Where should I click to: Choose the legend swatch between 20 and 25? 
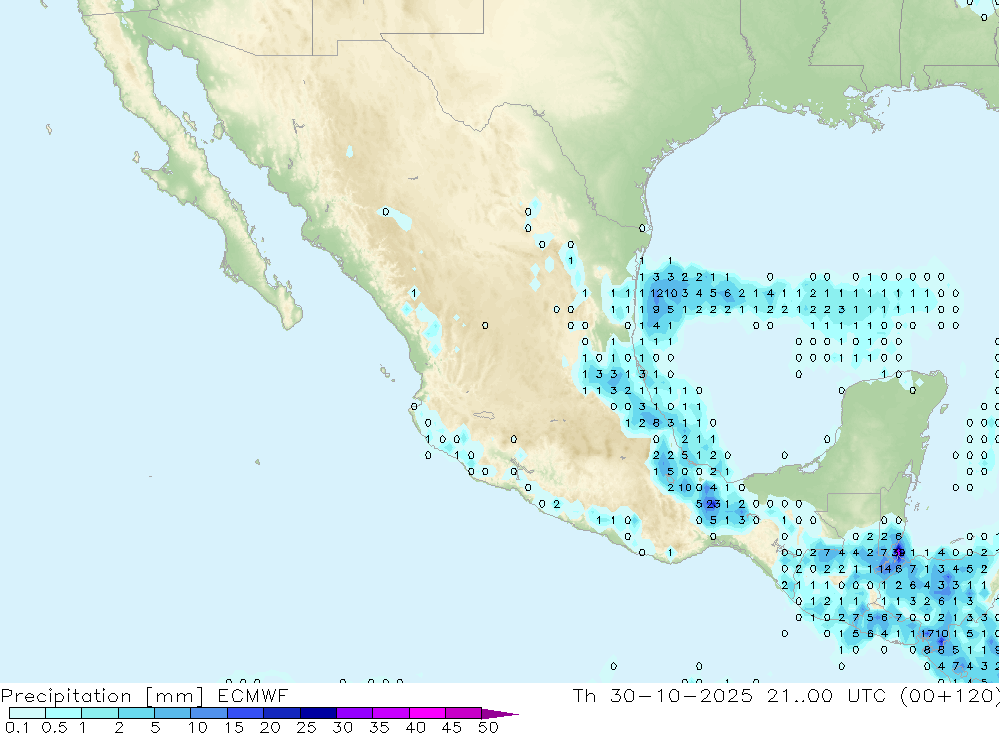click(x=282, y=713)
